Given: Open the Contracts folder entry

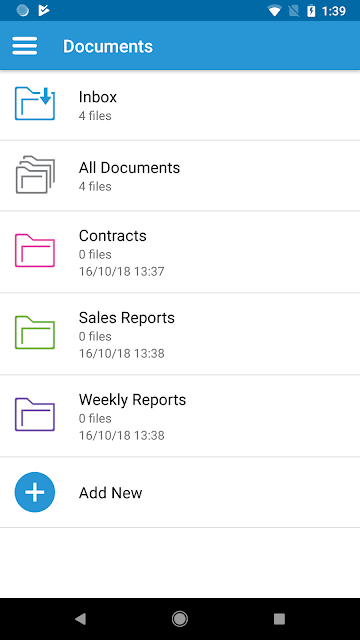Looking at the screenshot, I should (x=180, y=252).
